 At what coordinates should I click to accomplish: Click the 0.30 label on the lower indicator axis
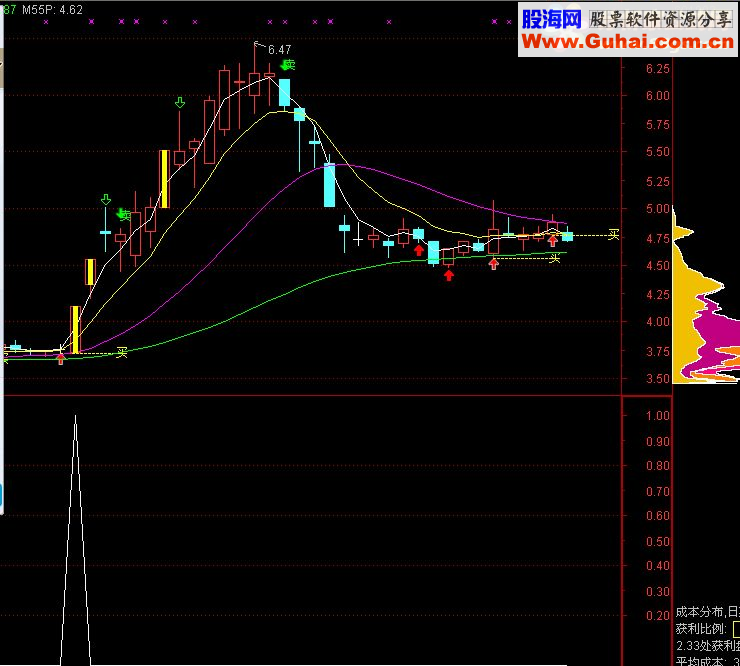click(657, 591)
